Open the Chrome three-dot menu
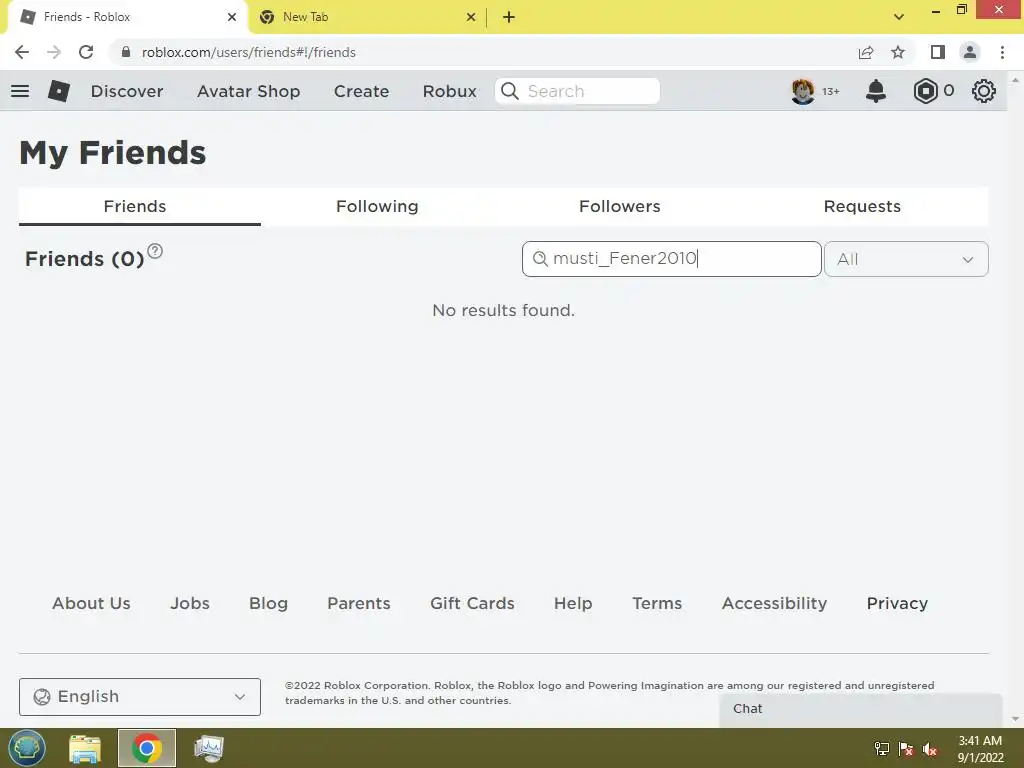 (x=1002, y=52)
